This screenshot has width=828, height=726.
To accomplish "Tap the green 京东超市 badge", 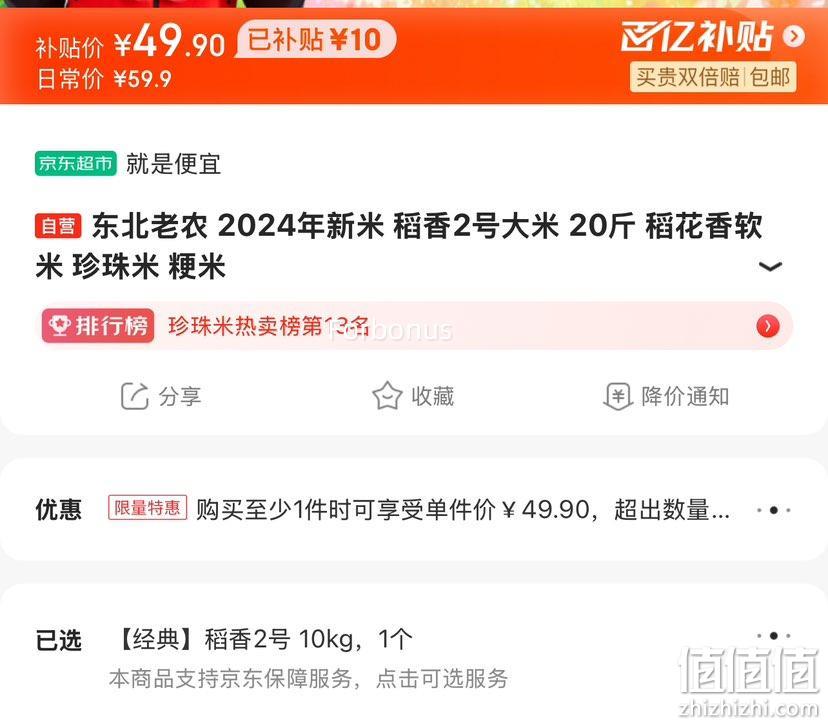I will pos(76,163).
